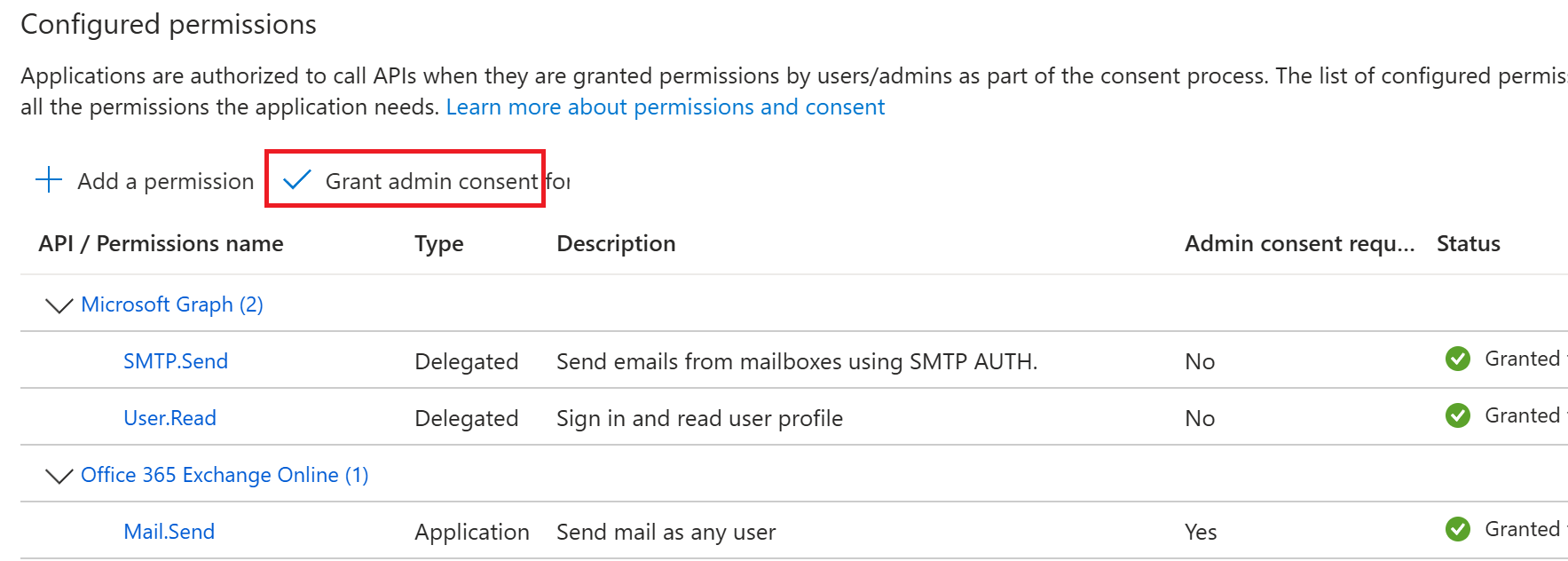Open the Microsoft Graph (2) group link
This screenshot has width=1568, height=561.
coord(172,304)
